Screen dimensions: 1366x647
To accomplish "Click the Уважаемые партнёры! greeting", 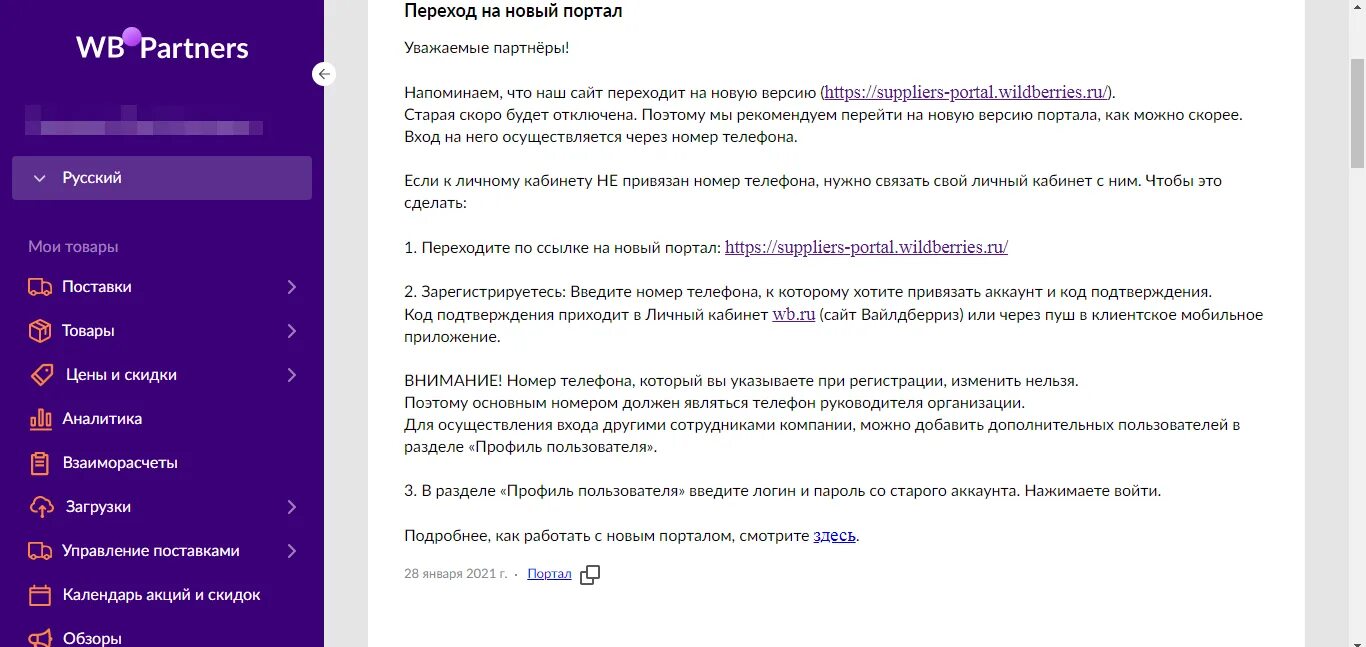I will click(x=486, y=47).
